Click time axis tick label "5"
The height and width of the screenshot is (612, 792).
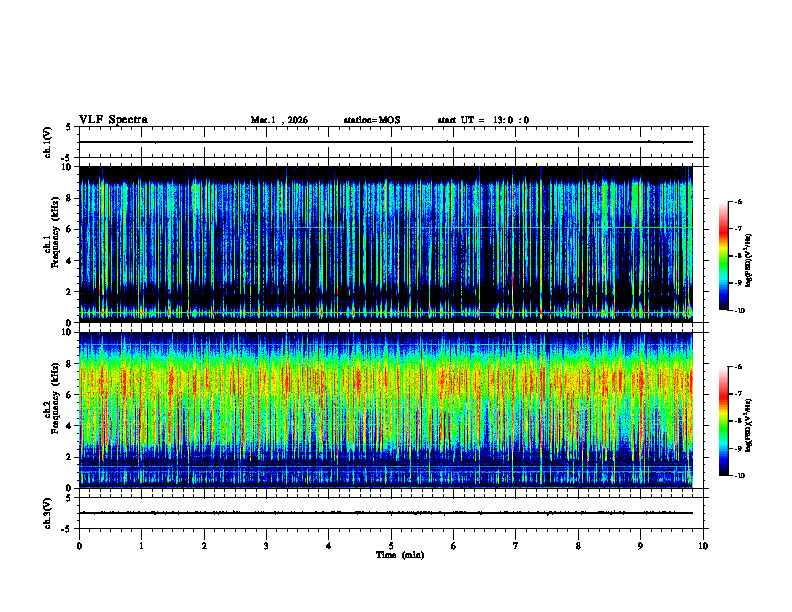tap(391, 546)
